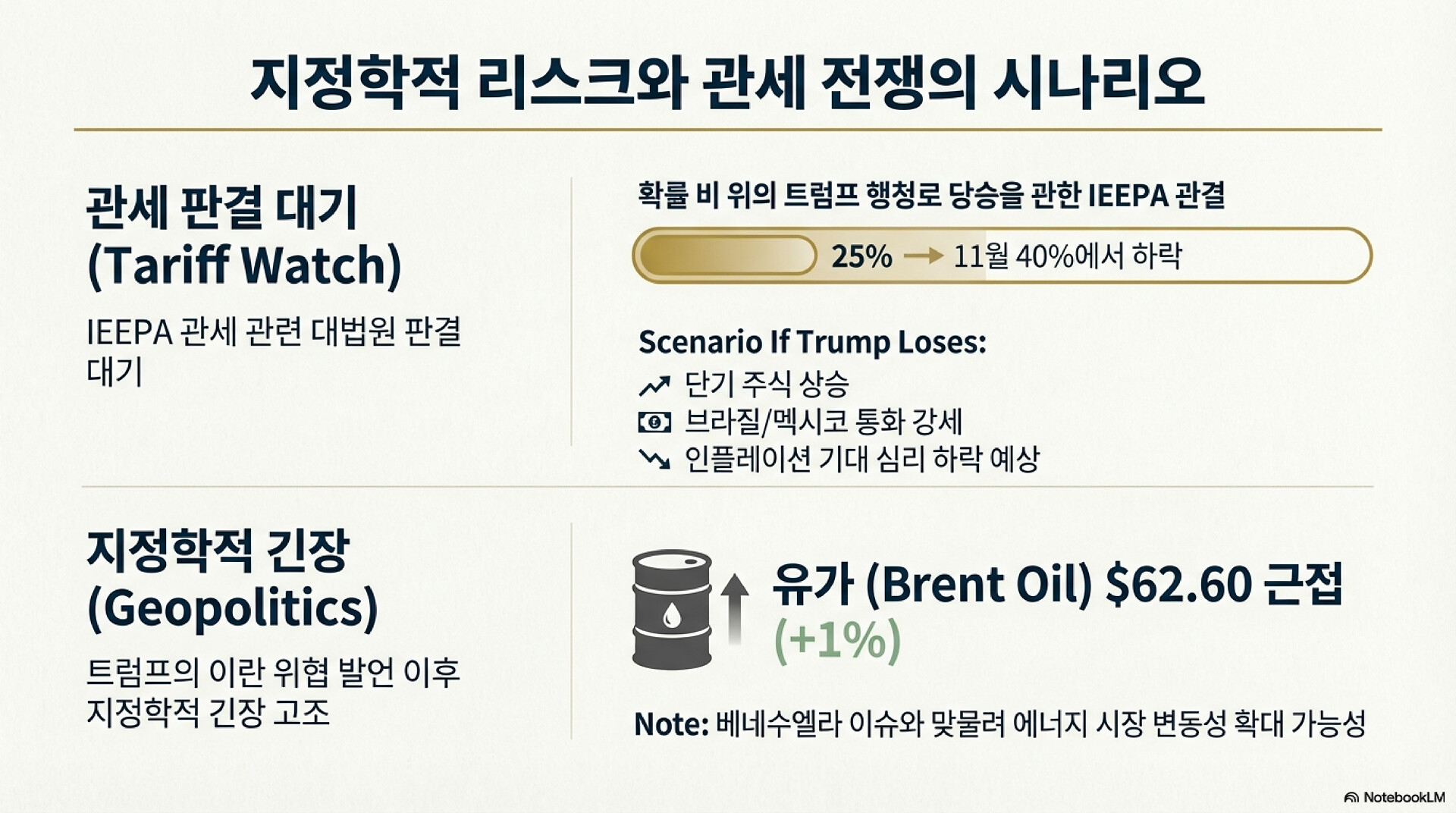Select the 관세 판결 대기 (Tariff Watch) heading
The height and width of the screenshot is (813, 1456).
(245, 236)
